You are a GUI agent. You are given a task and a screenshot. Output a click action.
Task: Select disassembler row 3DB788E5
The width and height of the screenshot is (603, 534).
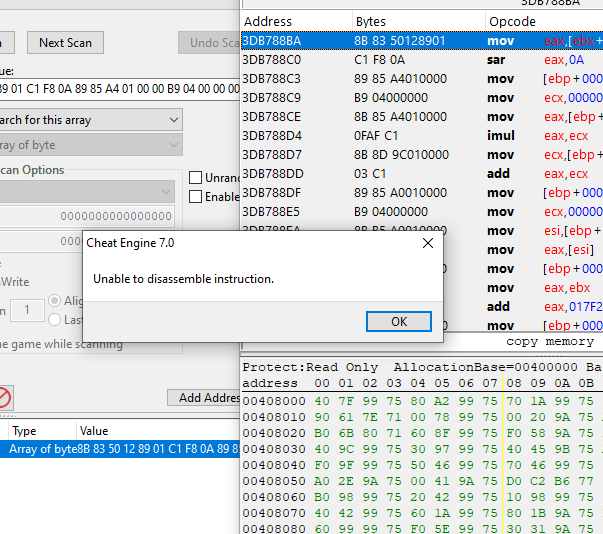coord(422,212)
